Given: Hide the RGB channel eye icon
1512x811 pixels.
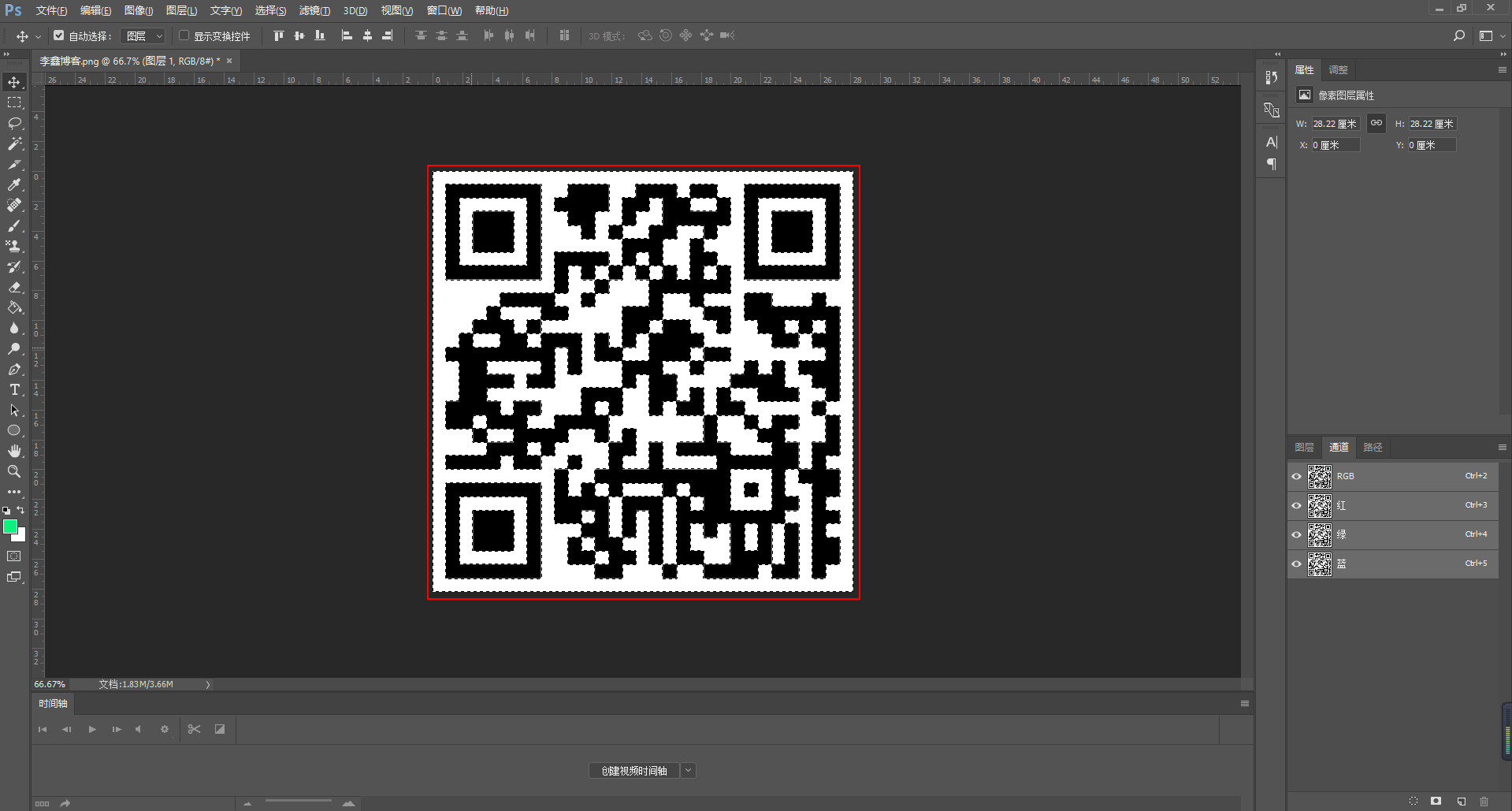Looking at the screenshot, I should click(1296, 476).
